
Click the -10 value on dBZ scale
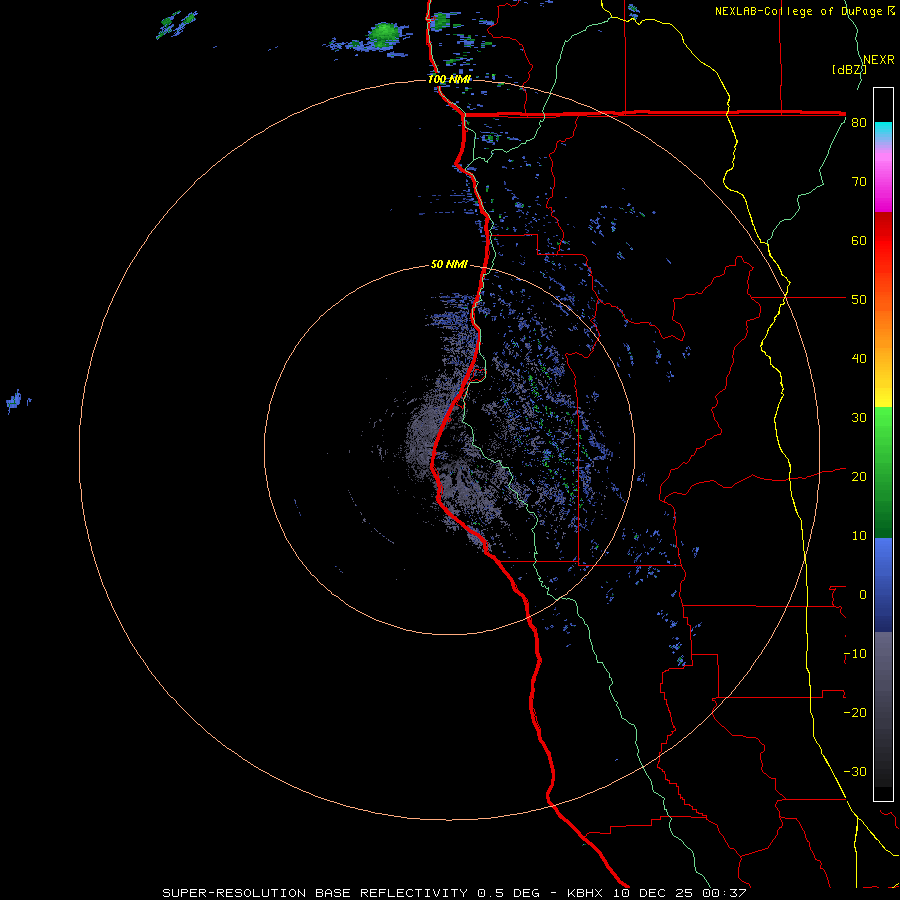855,654
